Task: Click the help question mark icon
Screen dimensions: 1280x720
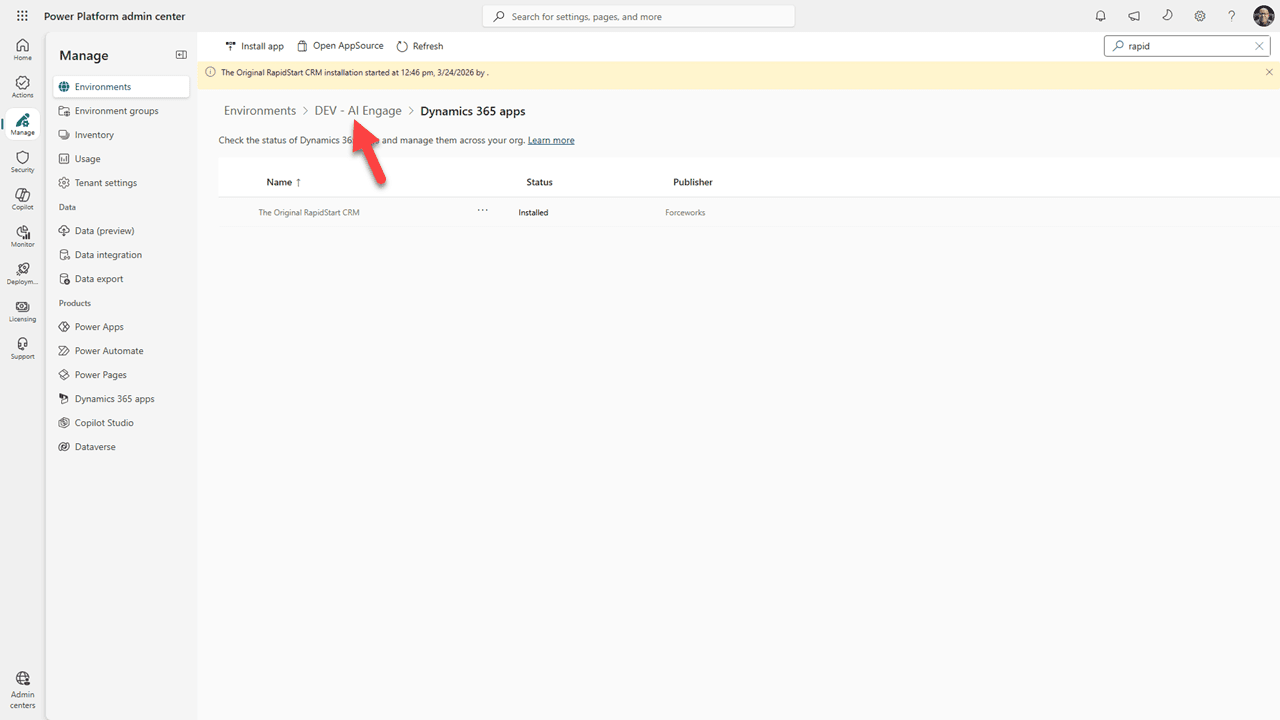Action: coord(1232,16)
